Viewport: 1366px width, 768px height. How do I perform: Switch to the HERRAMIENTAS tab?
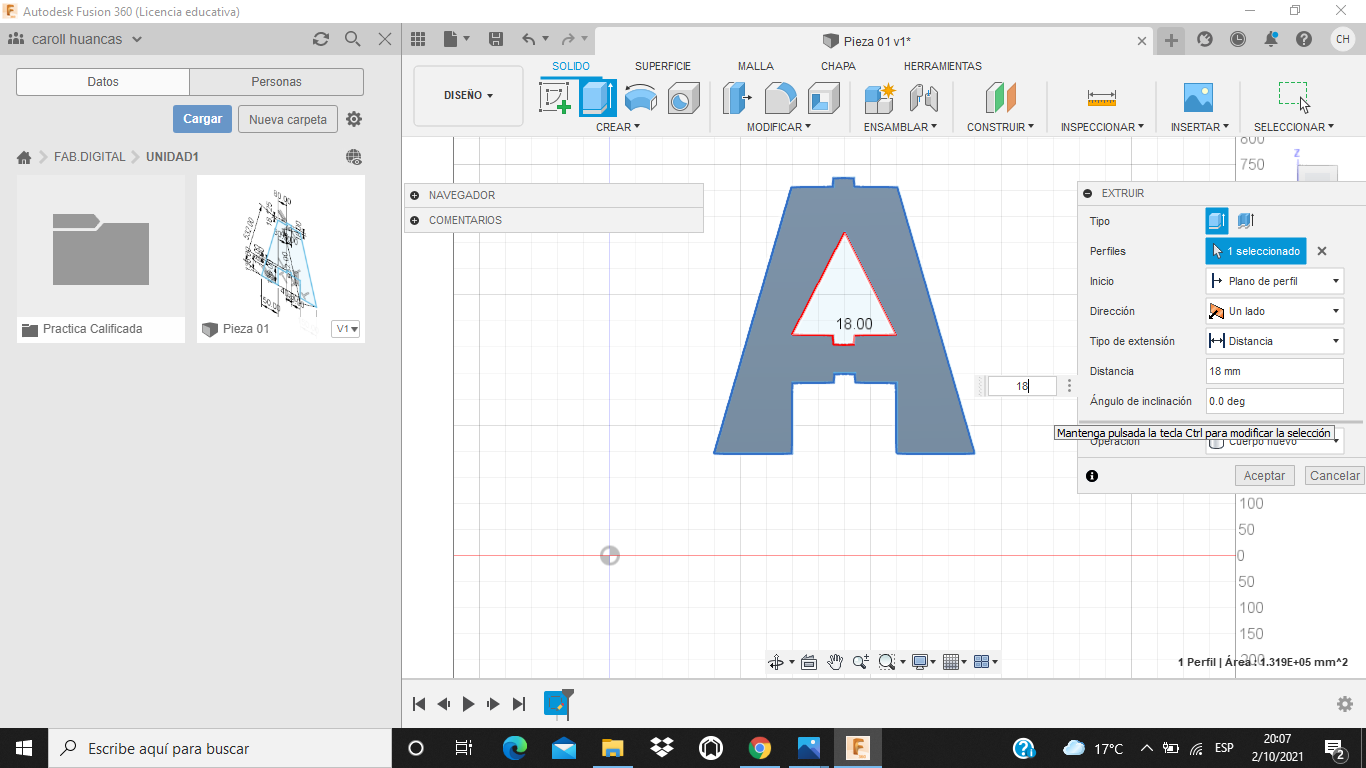943,66
